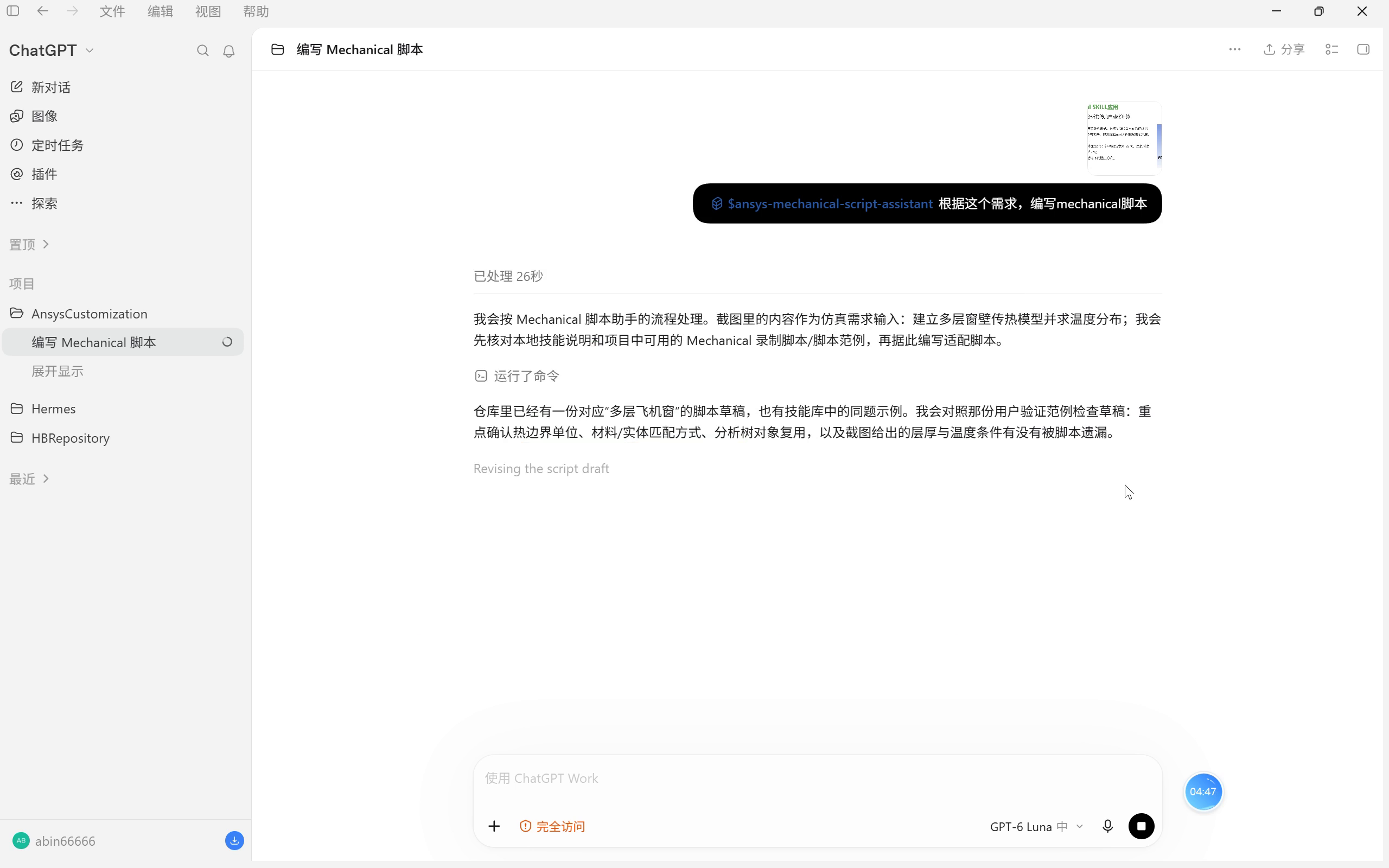The image size is (1389, 868).
Task: Open the three-dot more options menu
Action: [1234, 49]
